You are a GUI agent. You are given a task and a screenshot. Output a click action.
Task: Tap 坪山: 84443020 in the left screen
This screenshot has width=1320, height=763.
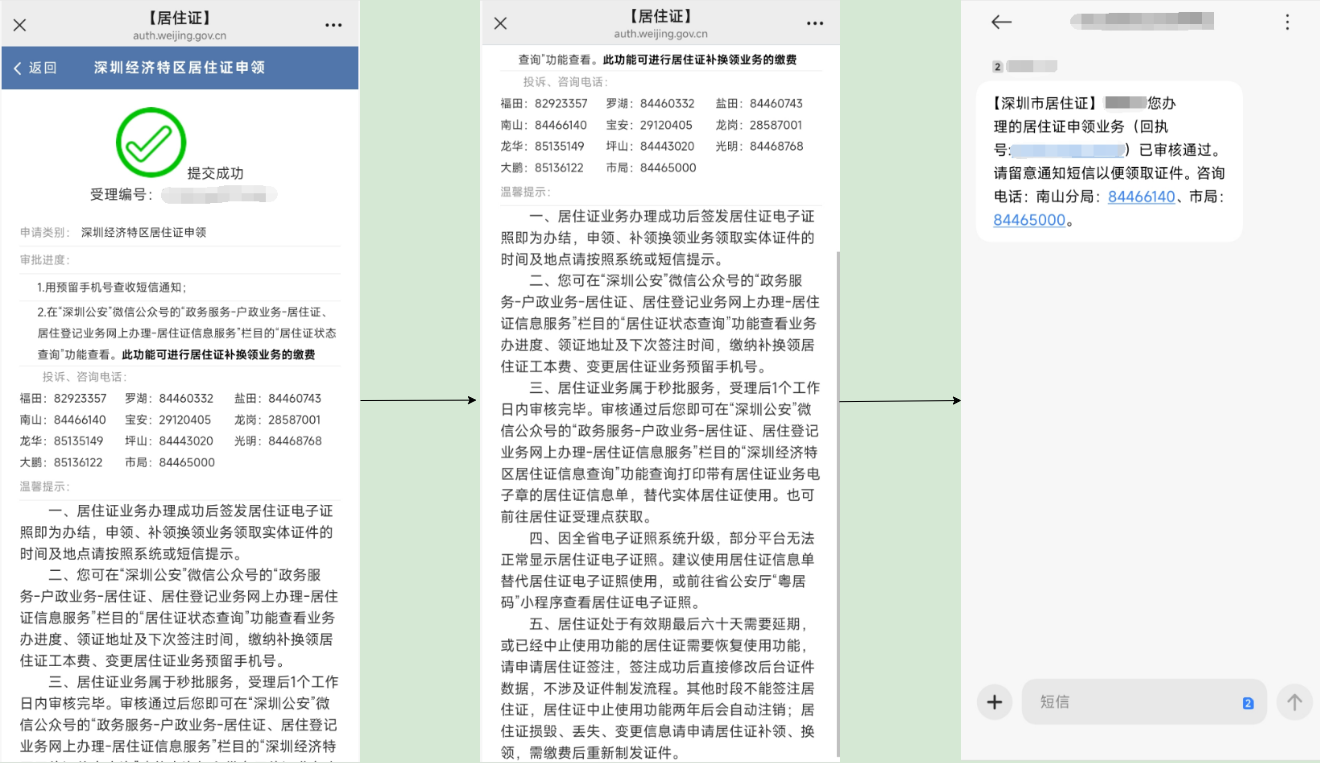[169, 441]
